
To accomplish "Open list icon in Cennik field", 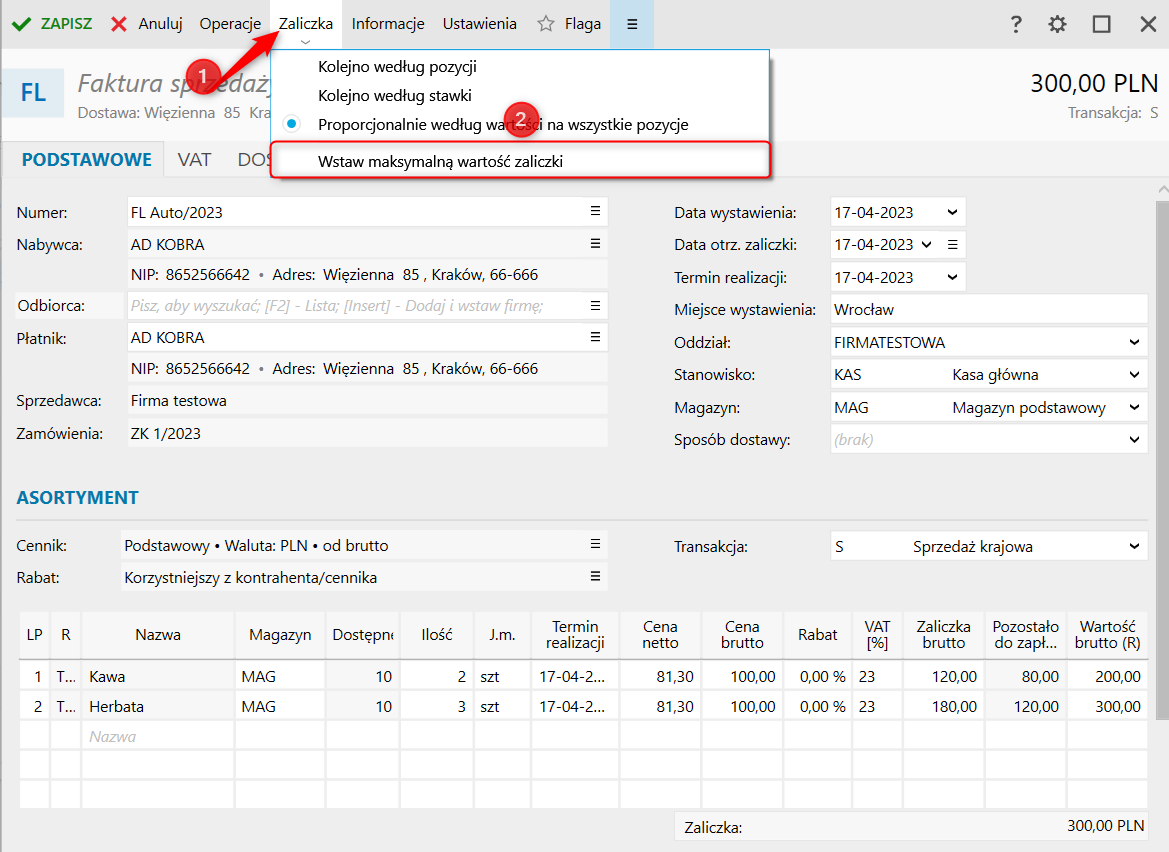I will 595,544.
